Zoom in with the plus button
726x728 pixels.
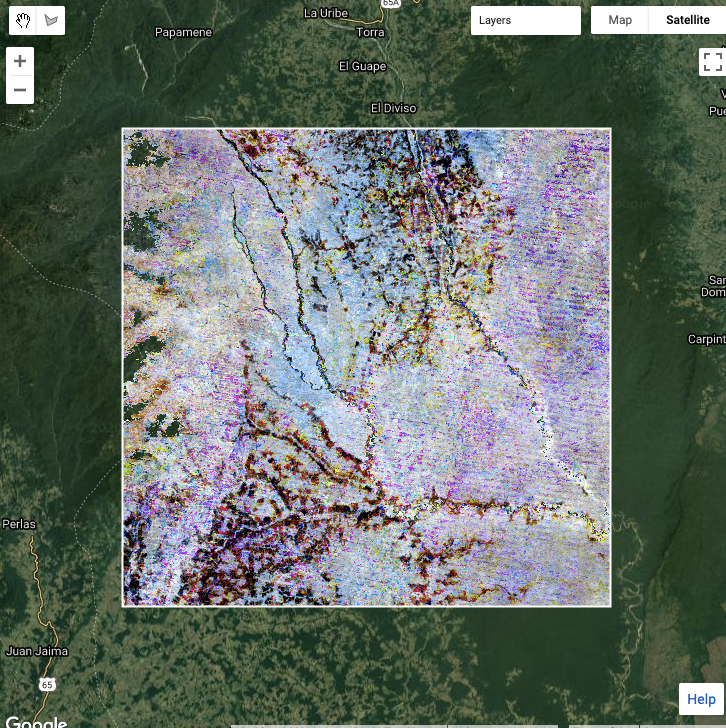pos(20,61)
